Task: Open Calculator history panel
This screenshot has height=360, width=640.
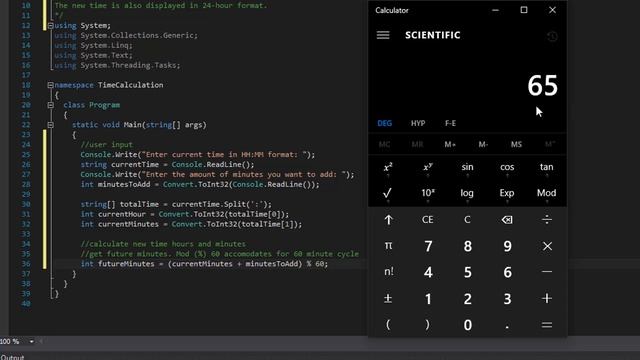Action: (552, 36)
